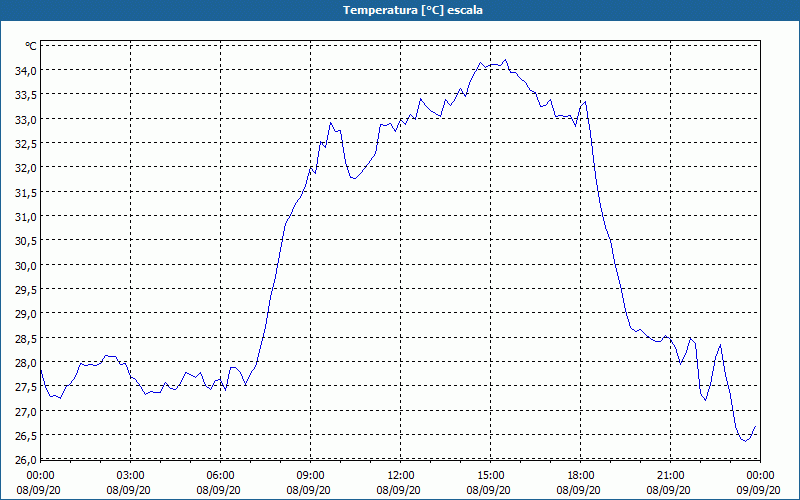Click the 'Temperatura [°C] escala' title
Screen dimensions: 800x500
413,10
